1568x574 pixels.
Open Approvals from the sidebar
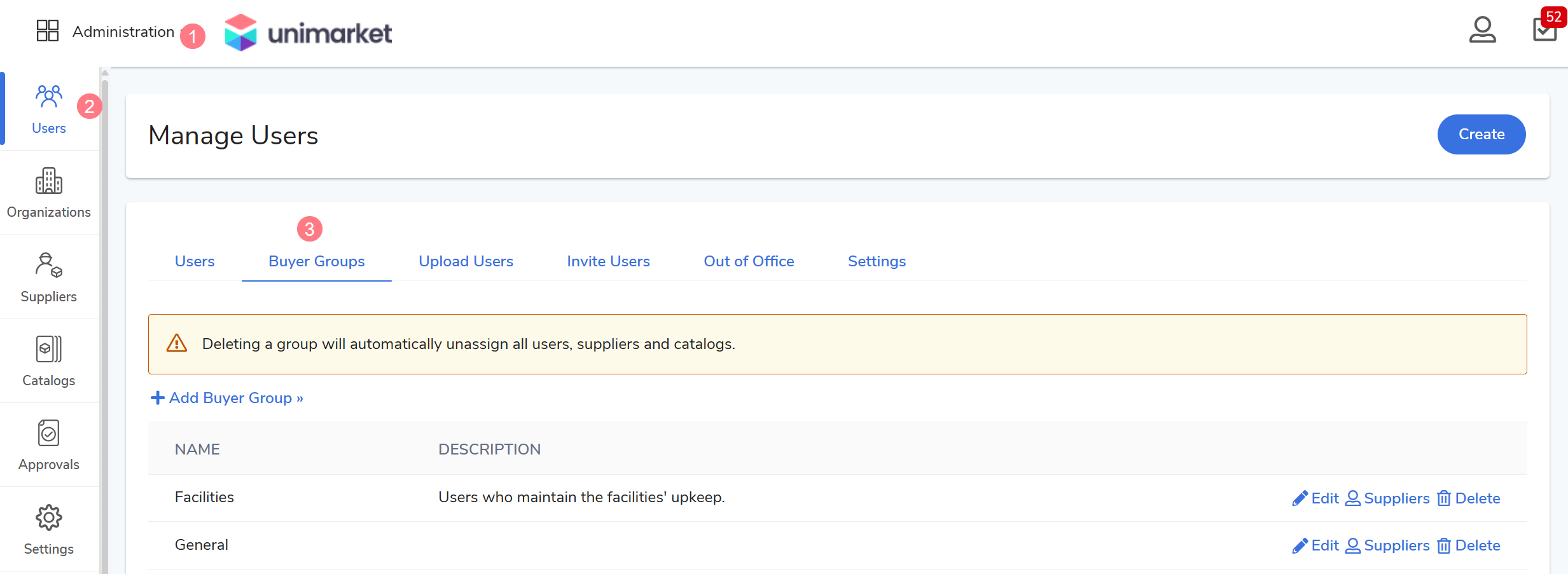[48, 446]
